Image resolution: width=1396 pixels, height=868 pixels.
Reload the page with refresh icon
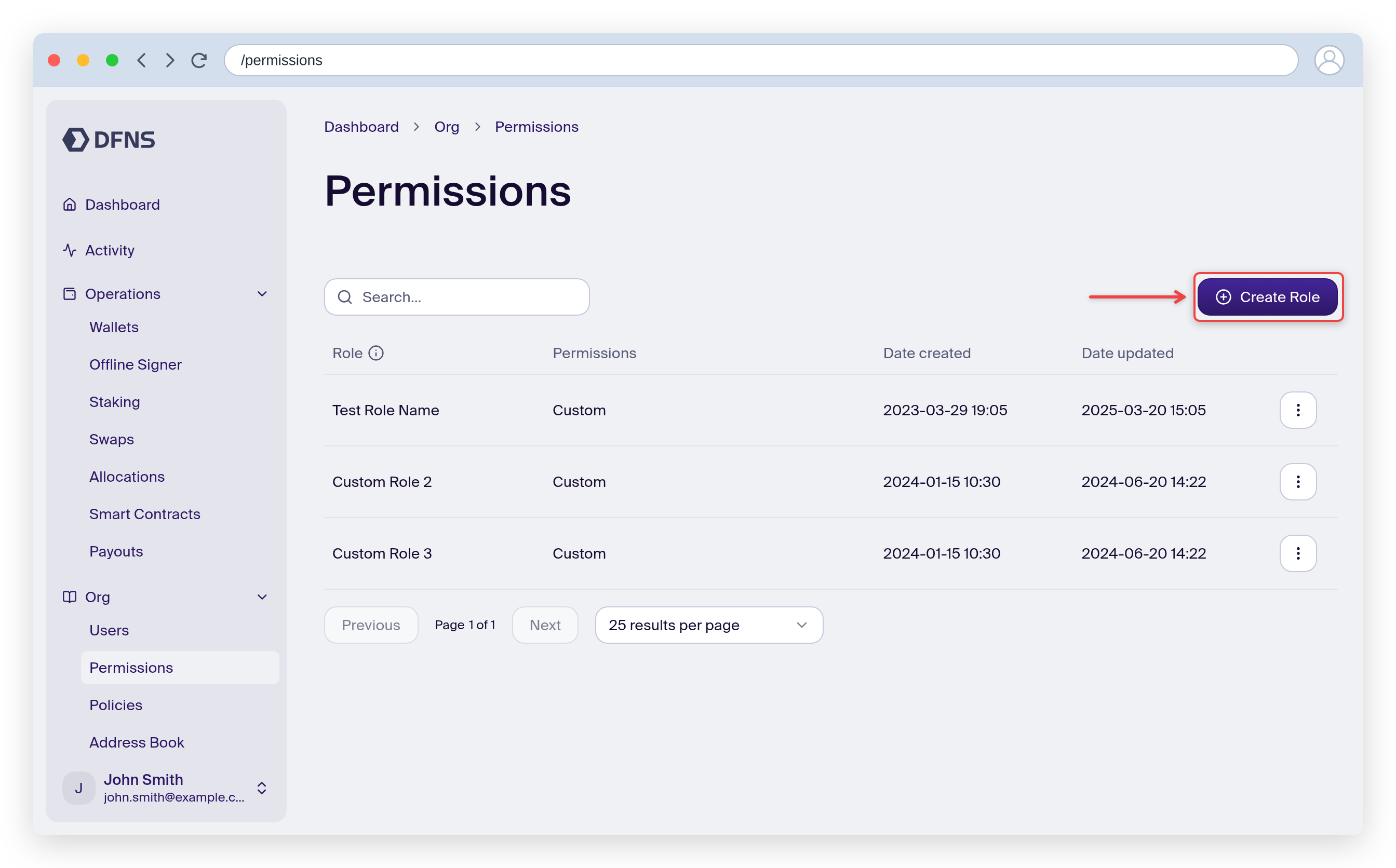click(x=199, y=60)
